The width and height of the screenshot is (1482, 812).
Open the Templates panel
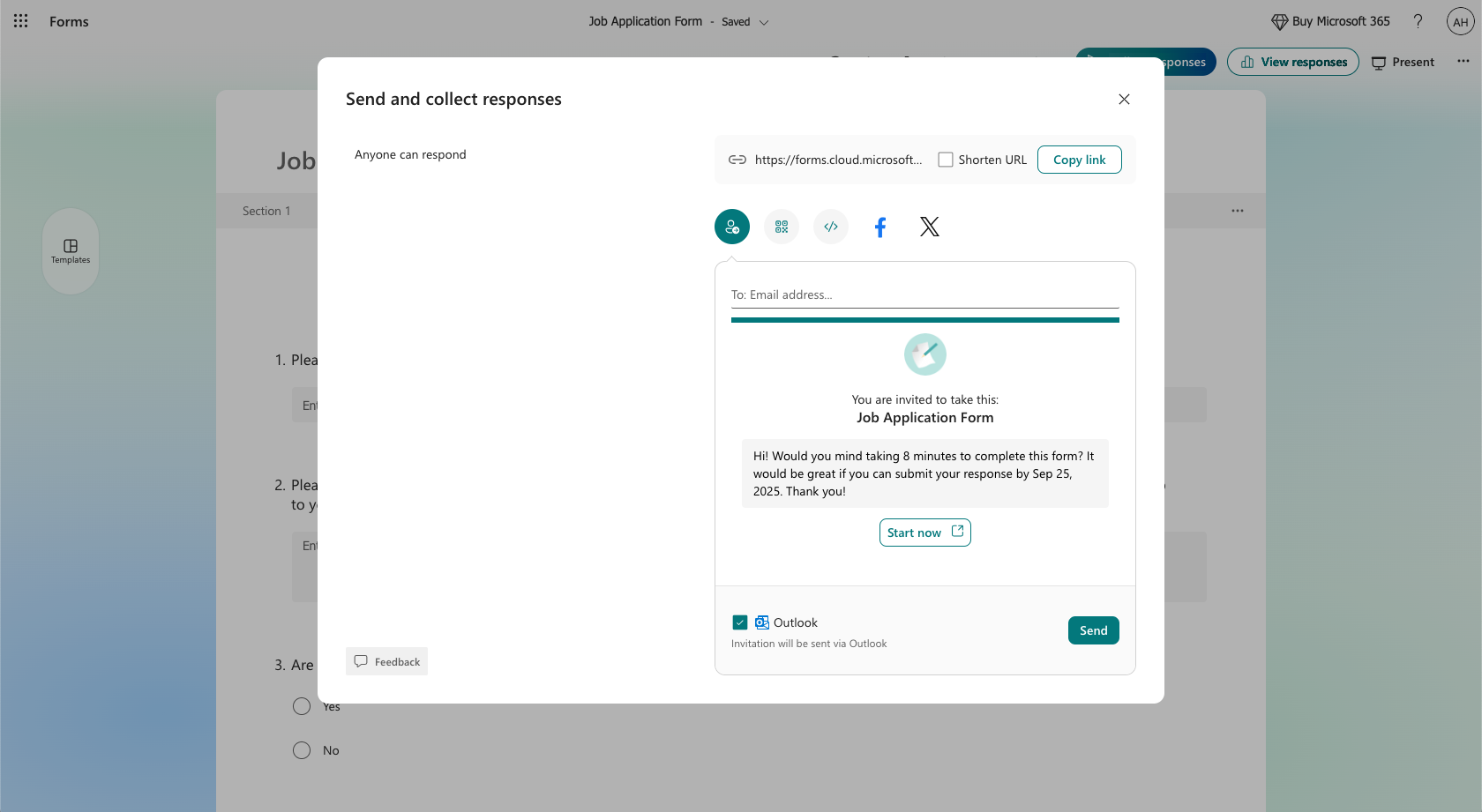70,250
